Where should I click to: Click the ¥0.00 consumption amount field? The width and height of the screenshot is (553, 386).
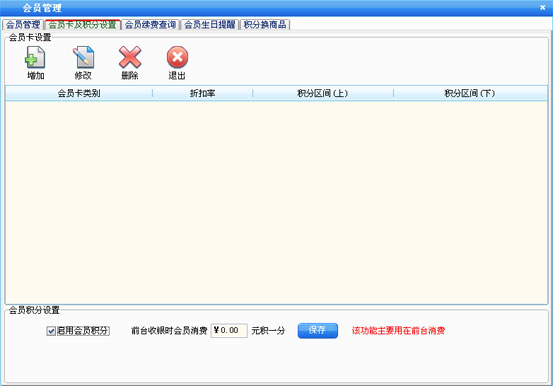229,331
